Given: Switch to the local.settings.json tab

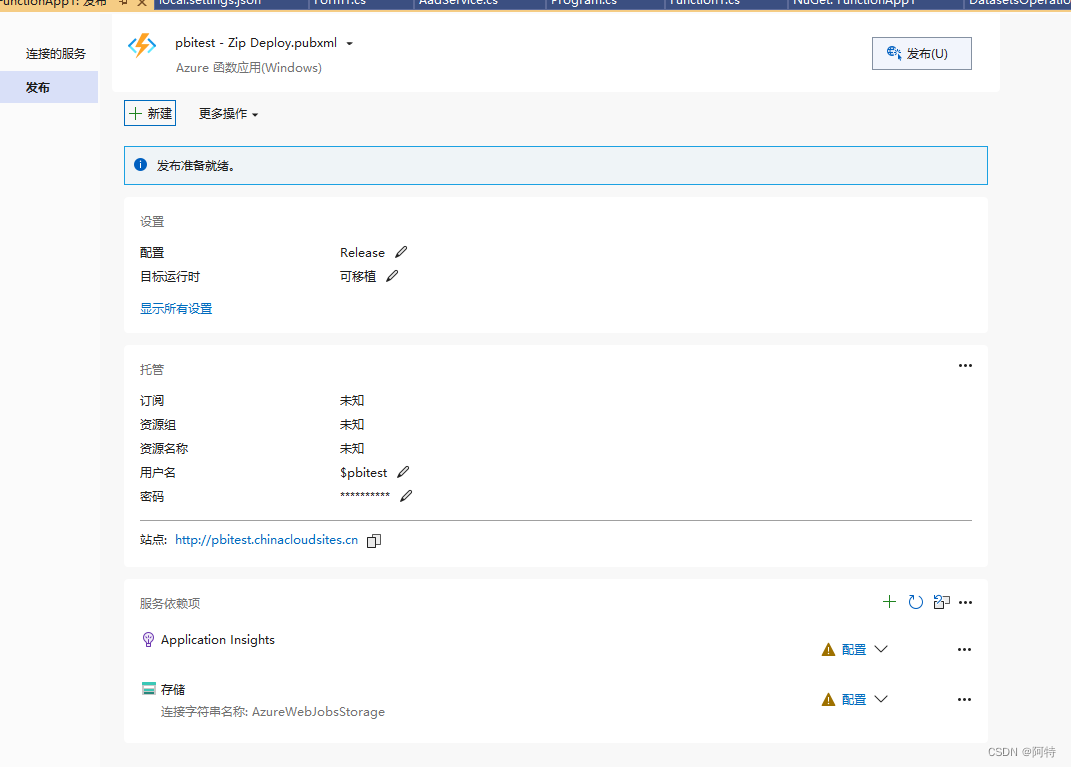Looking at the screenshot, I should 231,3.
